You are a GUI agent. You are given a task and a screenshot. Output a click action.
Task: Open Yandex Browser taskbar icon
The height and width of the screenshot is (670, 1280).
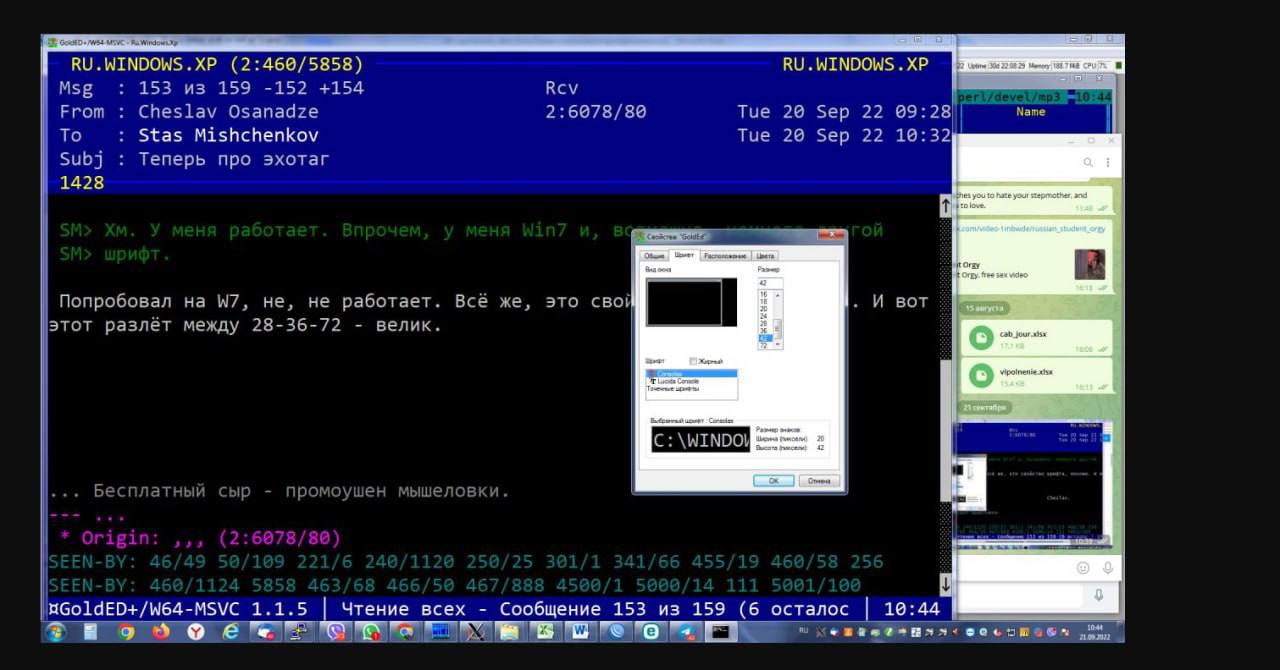(196, 632)
